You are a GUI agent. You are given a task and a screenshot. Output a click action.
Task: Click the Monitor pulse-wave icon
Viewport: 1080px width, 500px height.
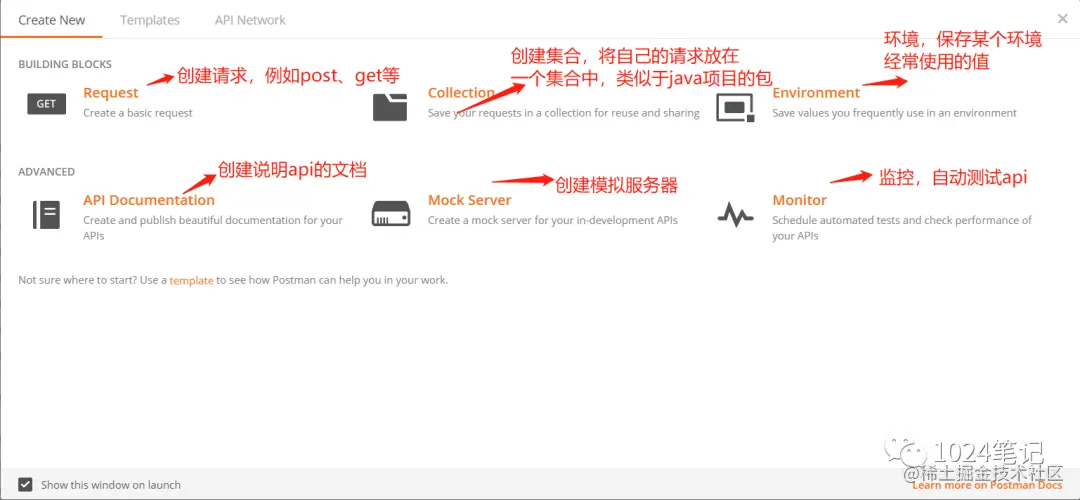pyautogui.click(x=735, y=214)
